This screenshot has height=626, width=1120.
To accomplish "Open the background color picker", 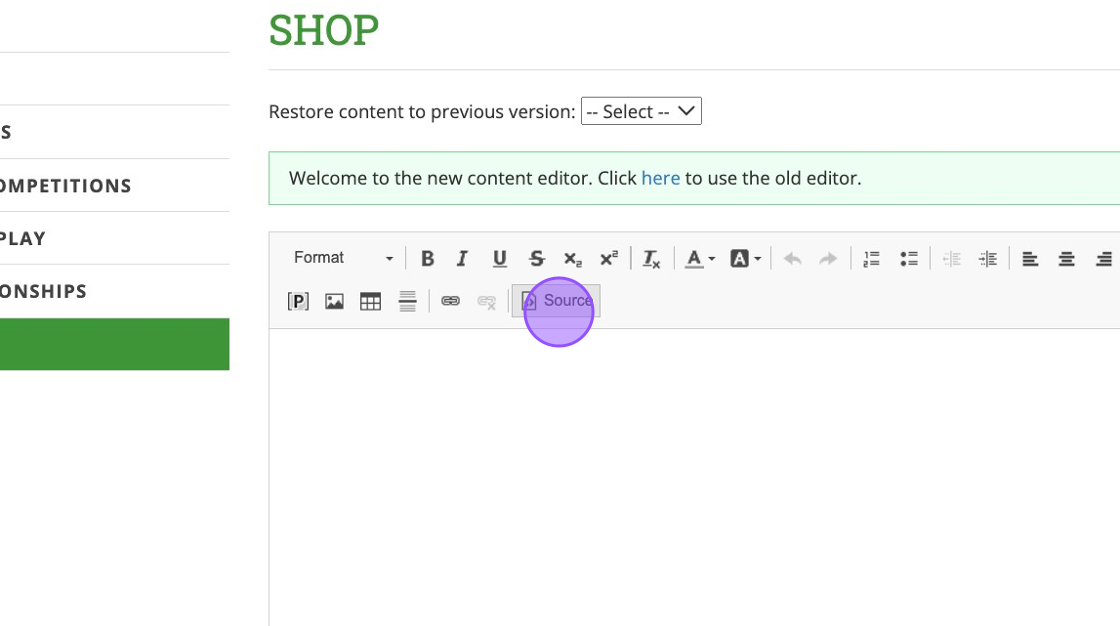I will click(745, 259).
